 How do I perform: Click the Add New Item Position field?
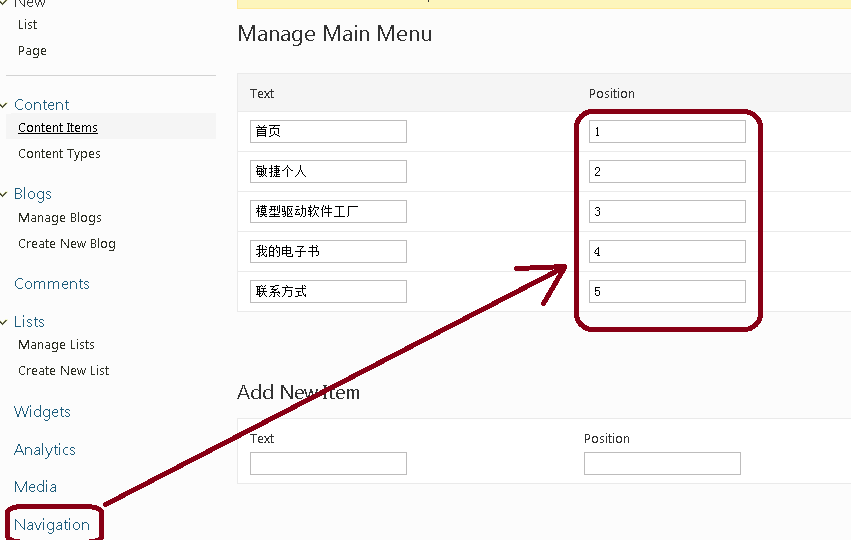[662, 463]
